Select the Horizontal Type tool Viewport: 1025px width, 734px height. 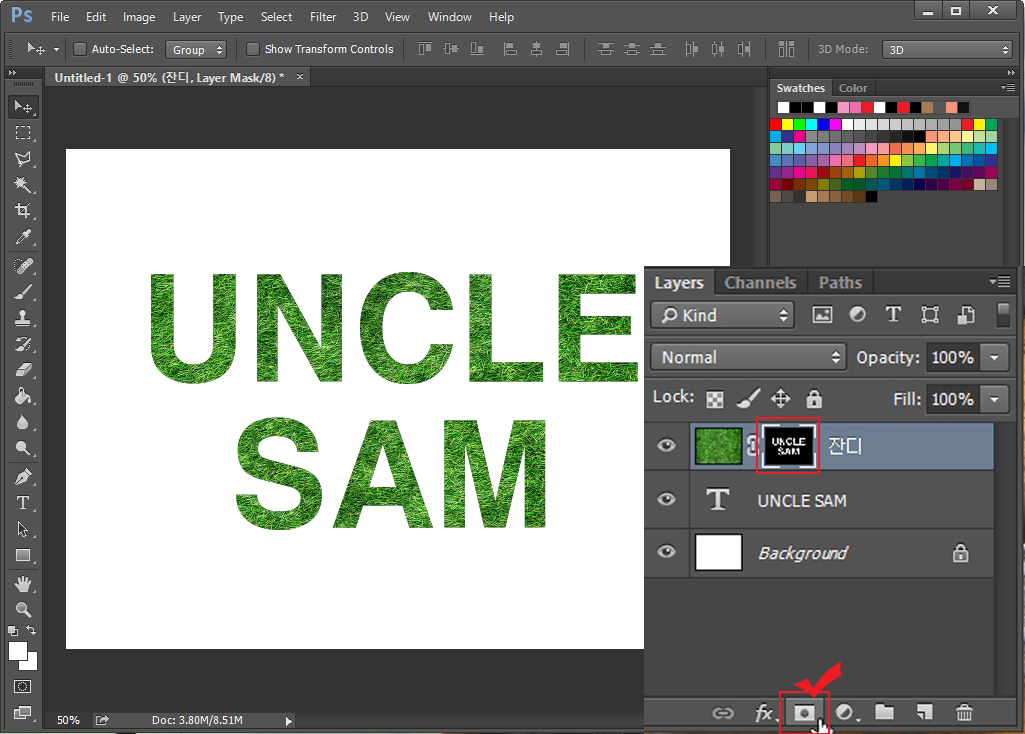23,503
